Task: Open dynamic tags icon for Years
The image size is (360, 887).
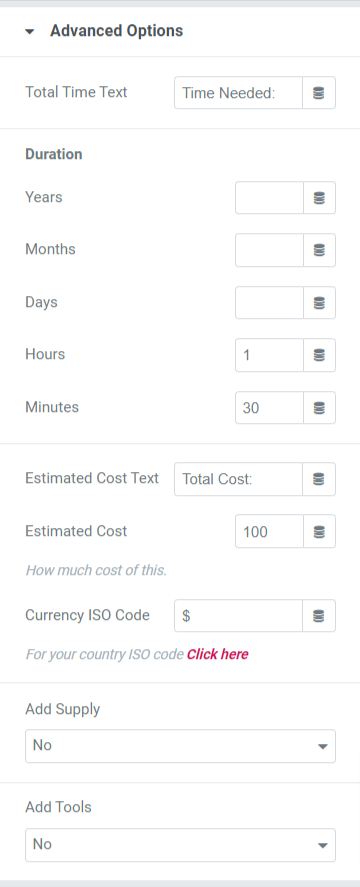Action: [x=319, y=197]
